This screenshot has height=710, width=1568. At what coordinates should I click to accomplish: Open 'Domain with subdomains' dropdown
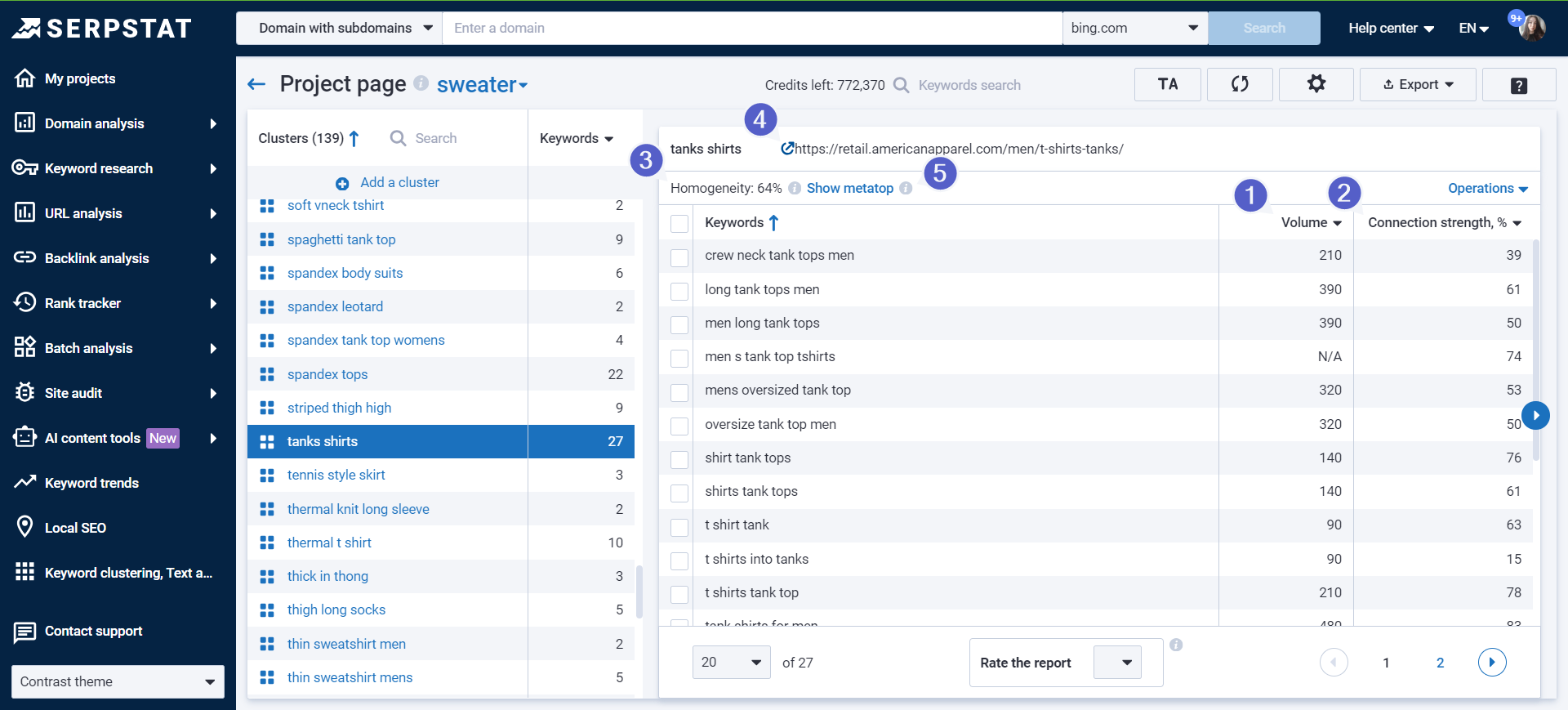(339, 28)
